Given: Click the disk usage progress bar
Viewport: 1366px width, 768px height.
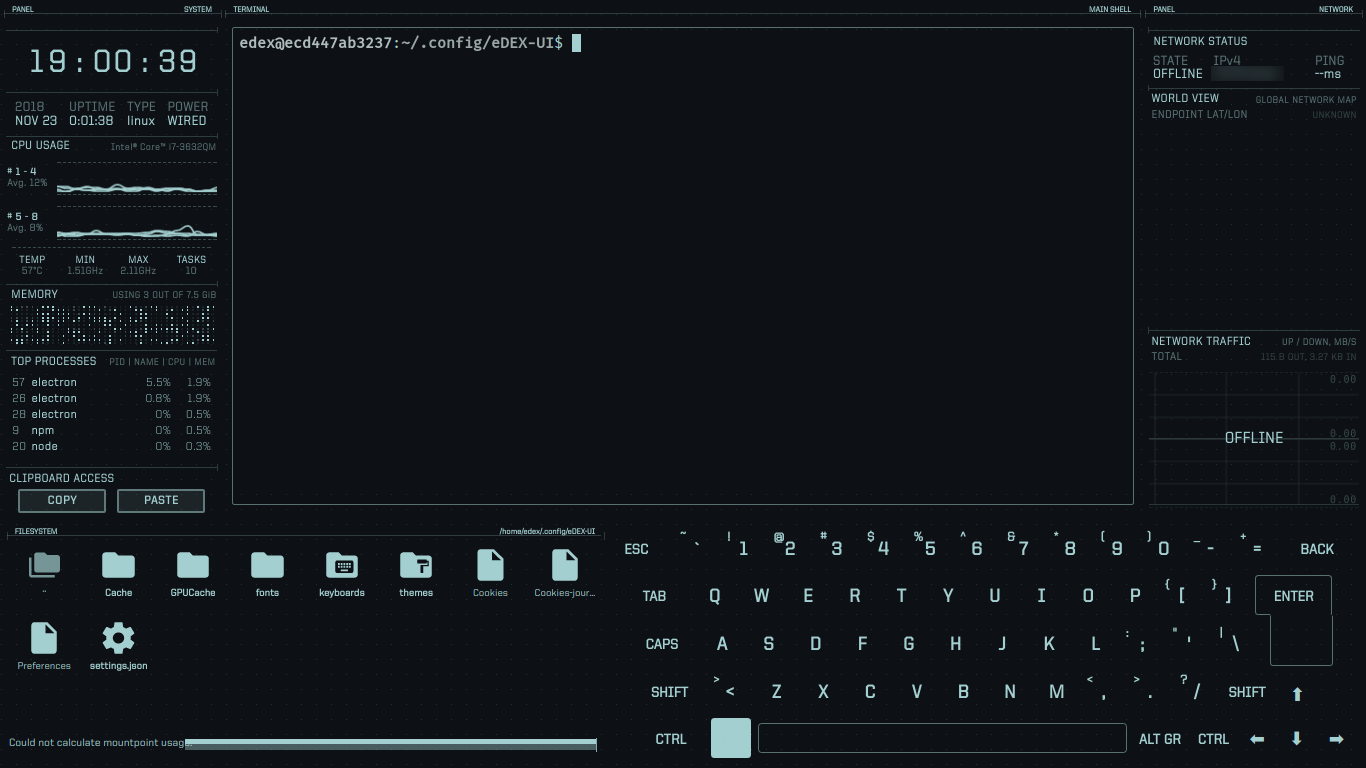Looking at the screenshot, I should coord(391,744).
